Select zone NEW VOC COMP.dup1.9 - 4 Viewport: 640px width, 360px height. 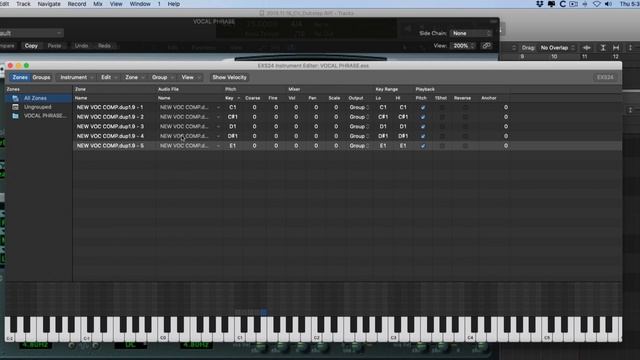110,136
